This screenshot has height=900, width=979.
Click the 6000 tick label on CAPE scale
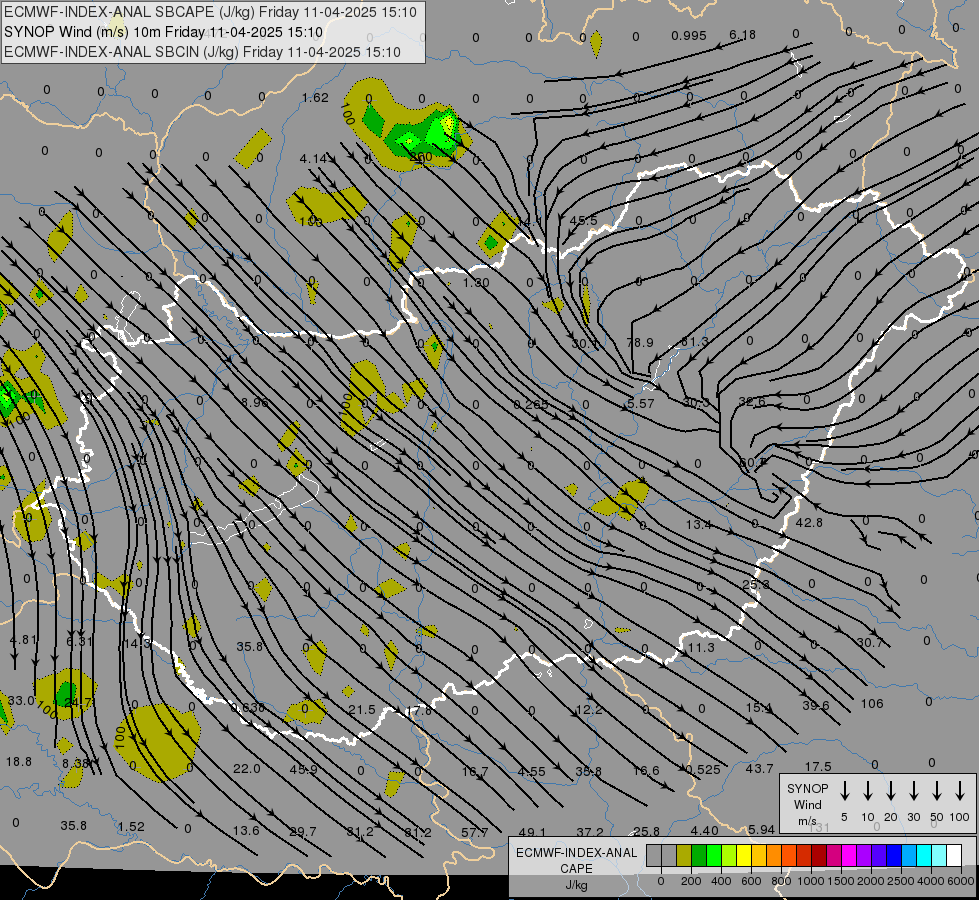(961, 881)
